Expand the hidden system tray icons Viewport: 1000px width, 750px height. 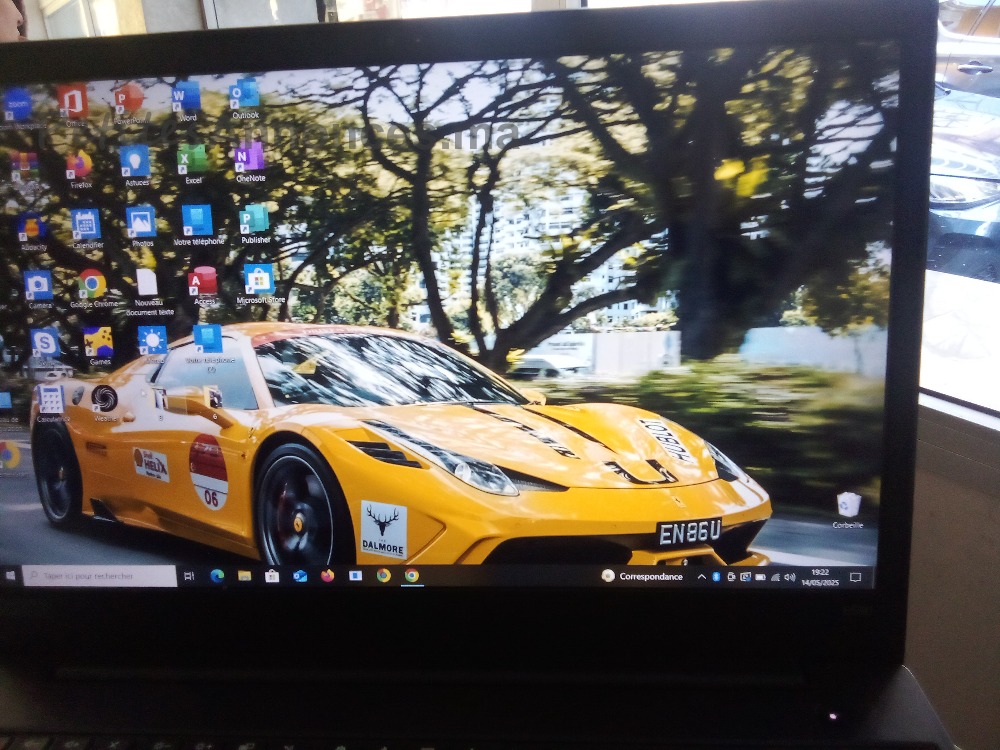(x=702, y=577)
